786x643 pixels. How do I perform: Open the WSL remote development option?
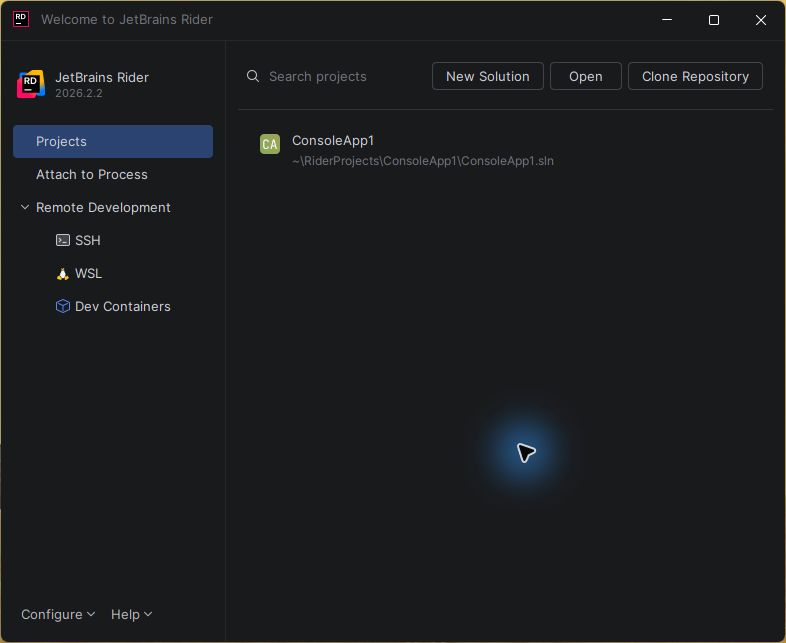tap(113, 274)
